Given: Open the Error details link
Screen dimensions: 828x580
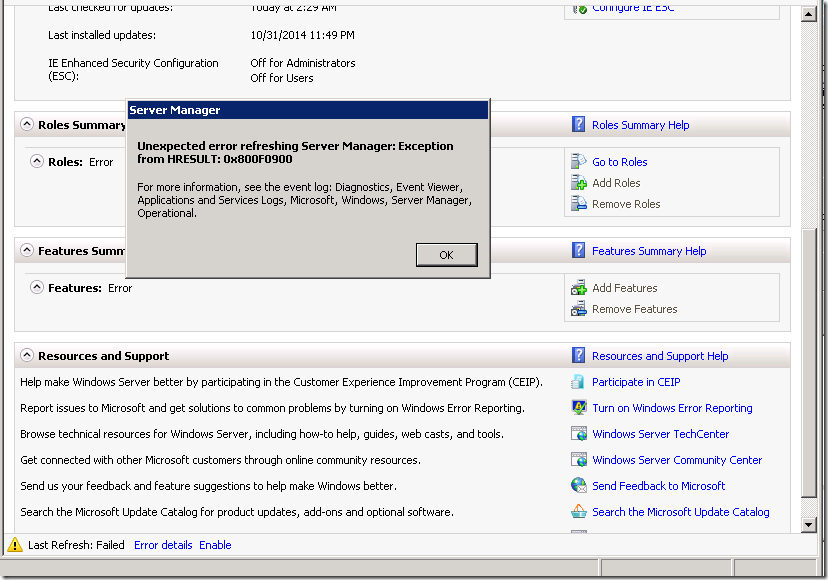Looking at the screenshot, I should 163,545.
